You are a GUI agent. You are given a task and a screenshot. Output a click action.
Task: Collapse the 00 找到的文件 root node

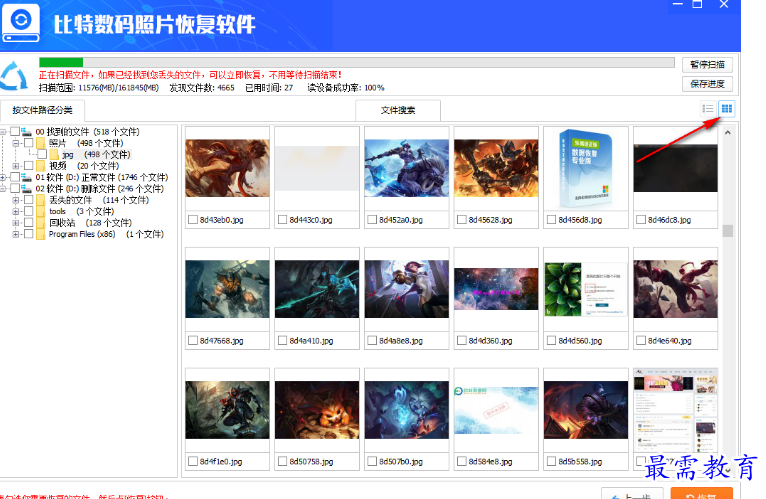3,131
